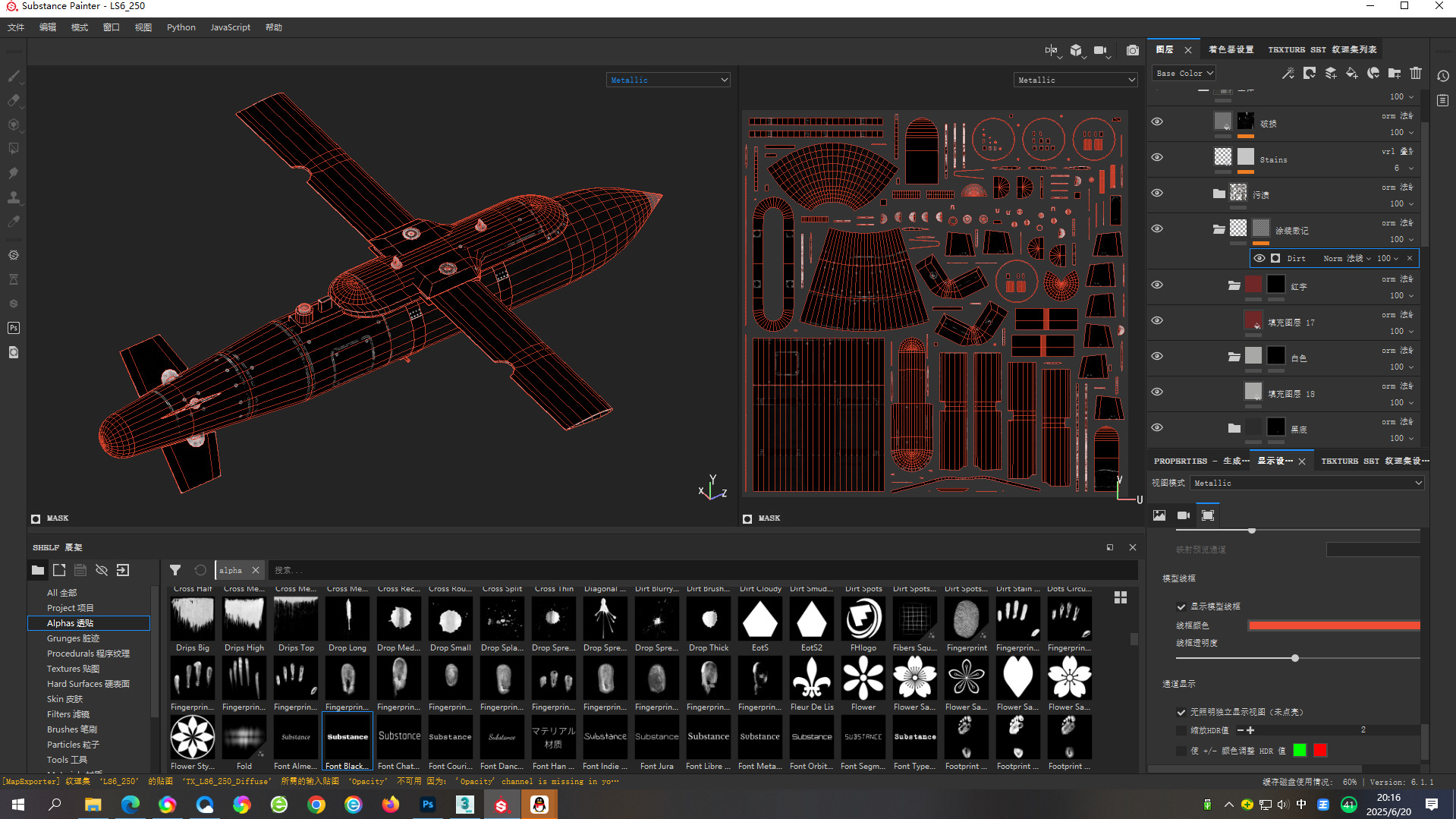Hide the Stains layer
The image size is (1456, 819).
pyautogui.click(x=1157, y=157)
